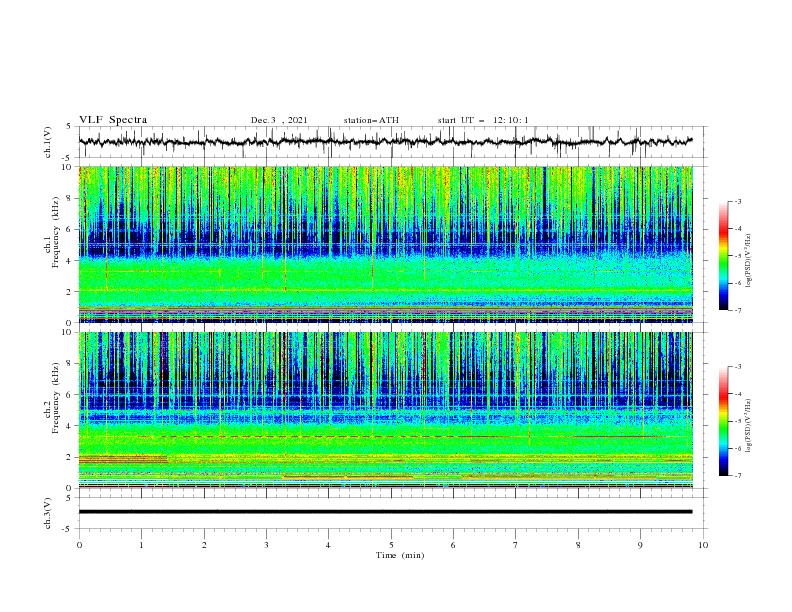Click the "ch.3(V)" axis label
The width and height of the screenshot is (792, 612).
pos(48,514)
